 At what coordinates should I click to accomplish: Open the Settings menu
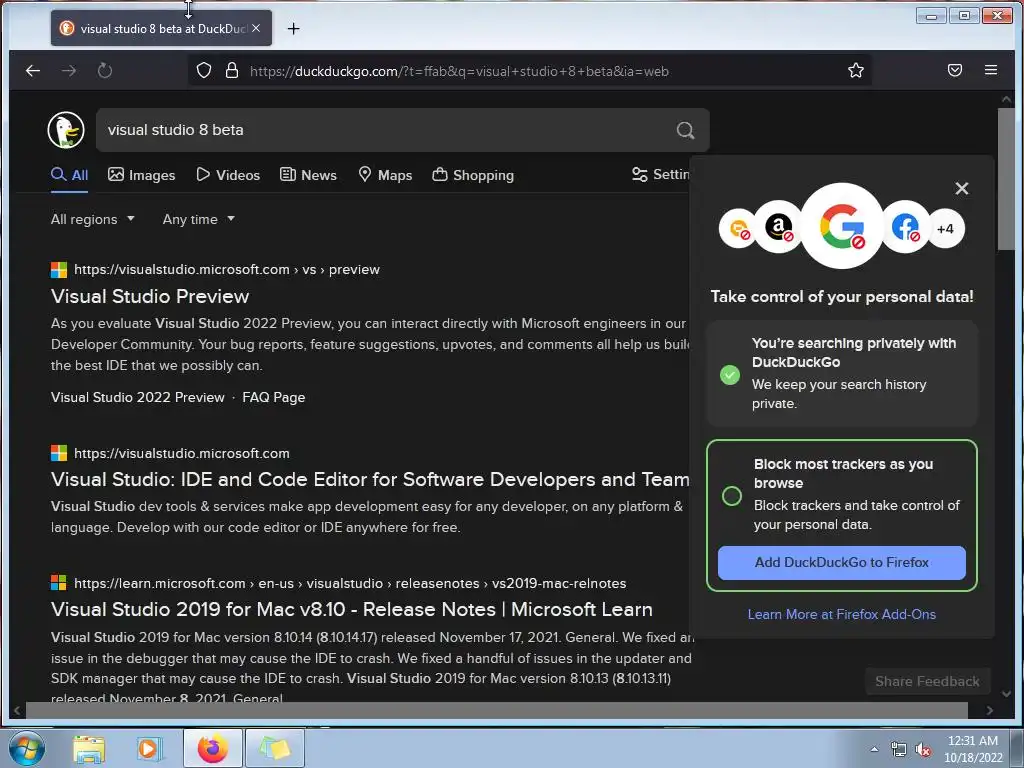660,174
